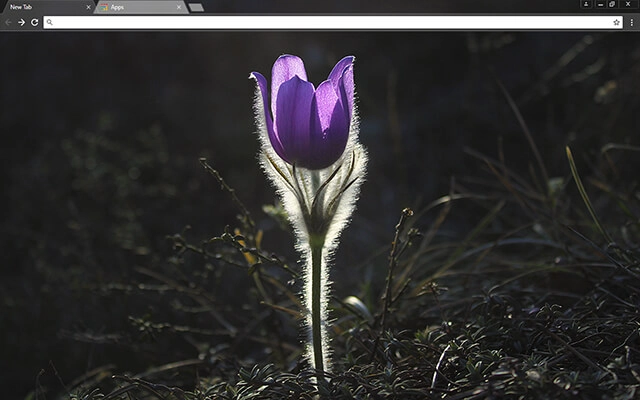Minimize the browser window

click(x=600, y=4)
